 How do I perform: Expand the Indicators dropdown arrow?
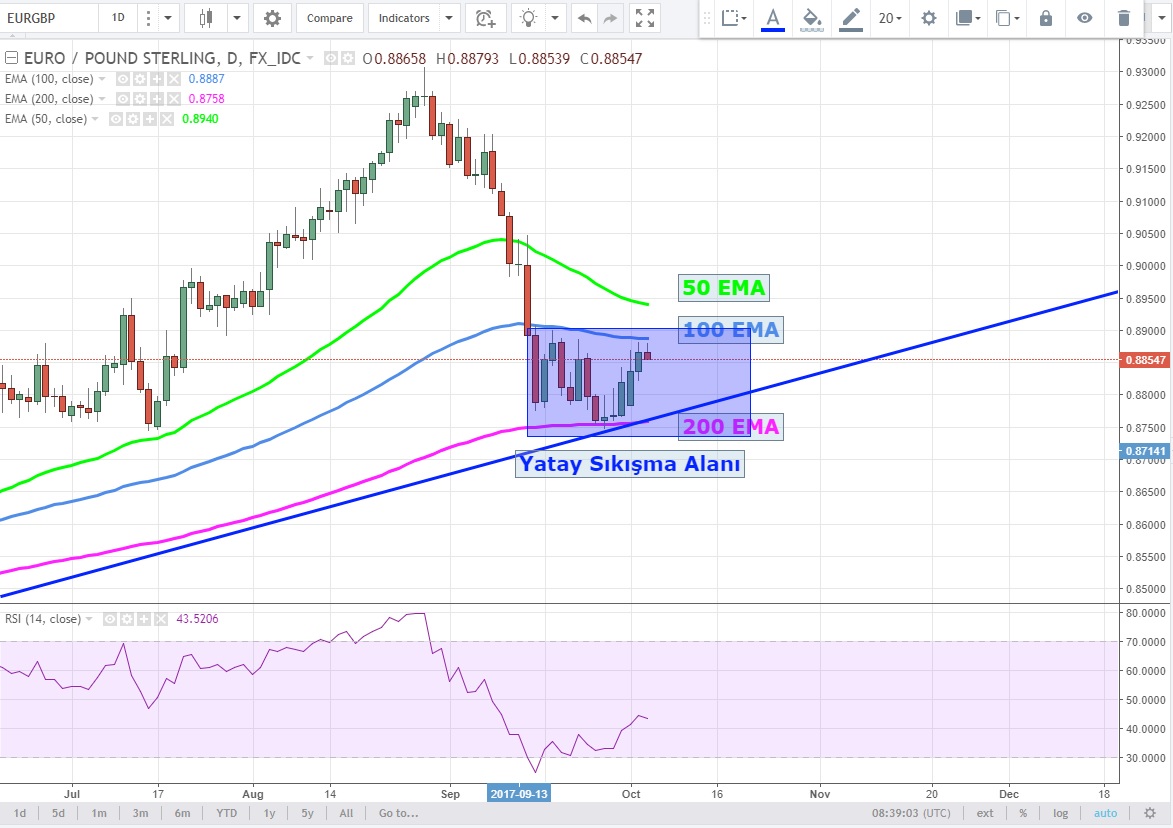coord(449,18)
